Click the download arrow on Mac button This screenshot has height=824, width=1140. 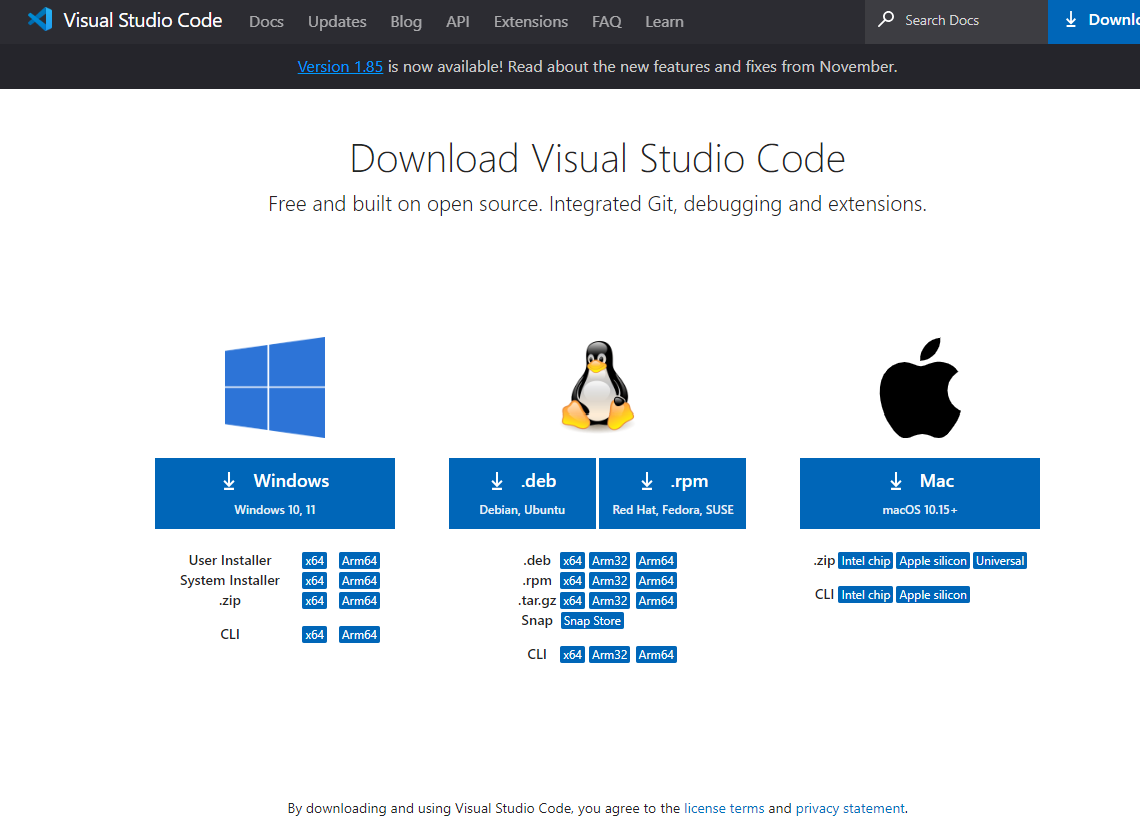pyautogui.click(x=895, y=482)
